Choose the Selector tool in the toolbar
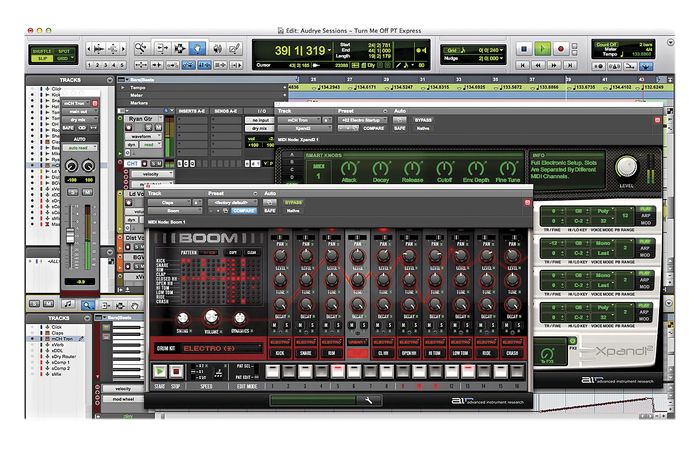 (179, 48)
